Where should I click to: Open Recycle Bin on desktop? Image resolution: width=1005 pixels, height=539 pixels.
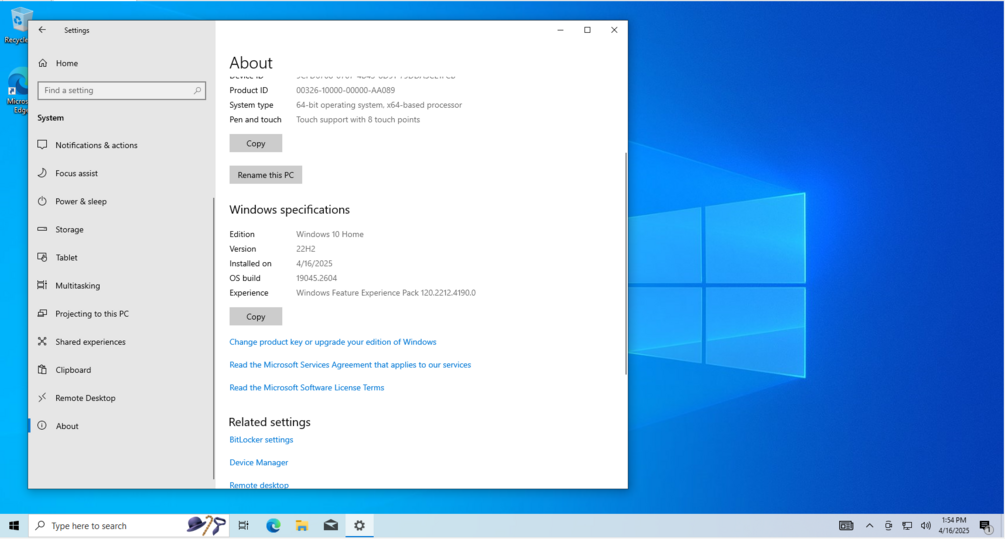click(x=17, y=26)
